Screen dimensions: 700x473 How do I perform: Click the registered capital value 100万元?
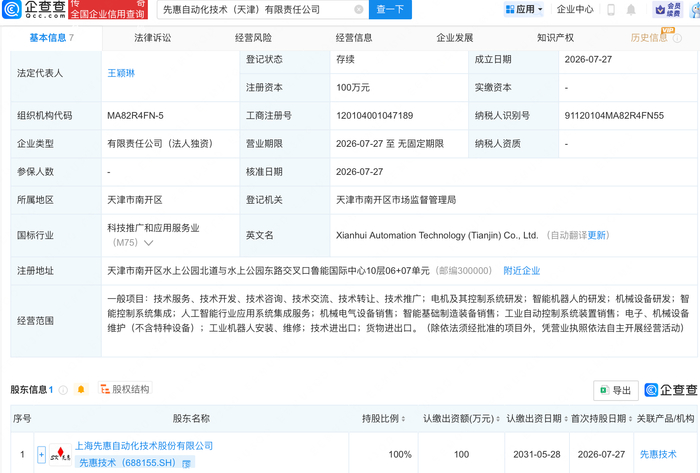point(353,87)
